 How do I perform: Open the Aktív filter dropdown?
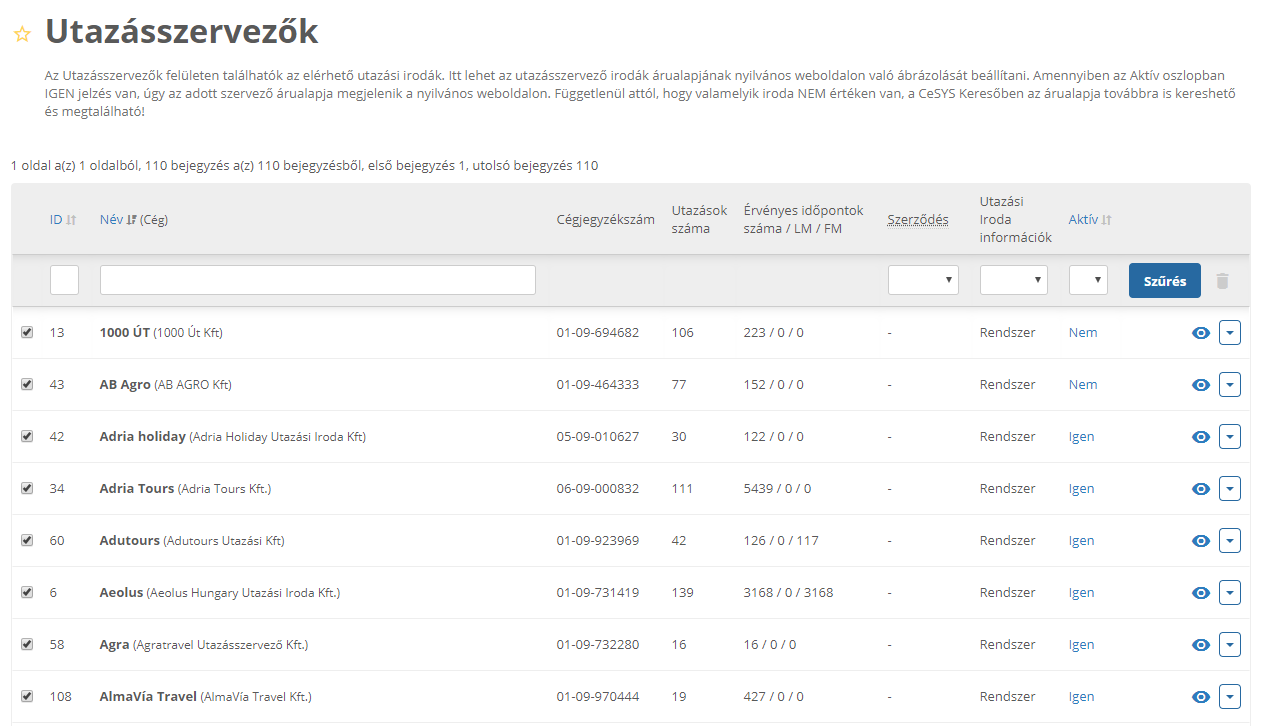coord(1088,280)
